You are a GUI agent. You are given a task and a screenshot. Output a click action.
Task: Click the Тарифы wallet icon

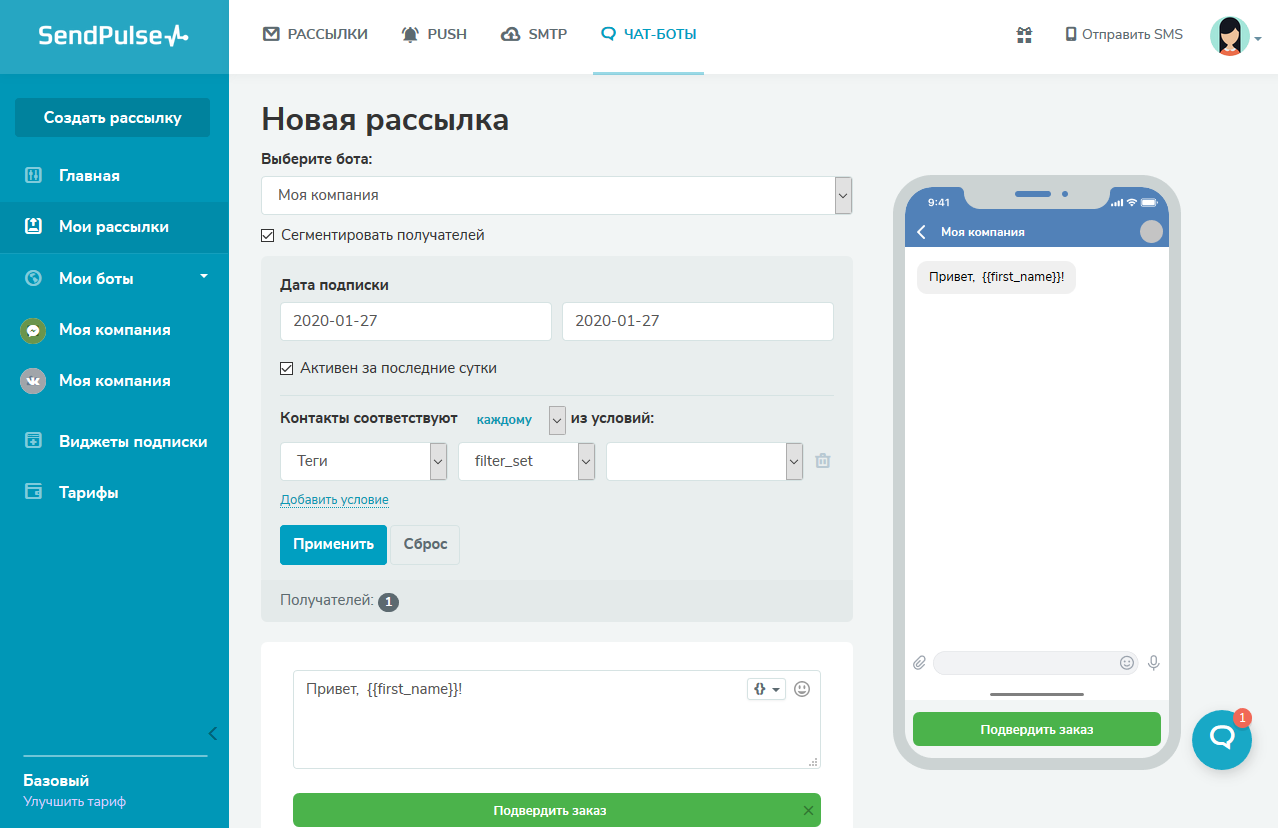pyautogui.click(x=33, y=492)
